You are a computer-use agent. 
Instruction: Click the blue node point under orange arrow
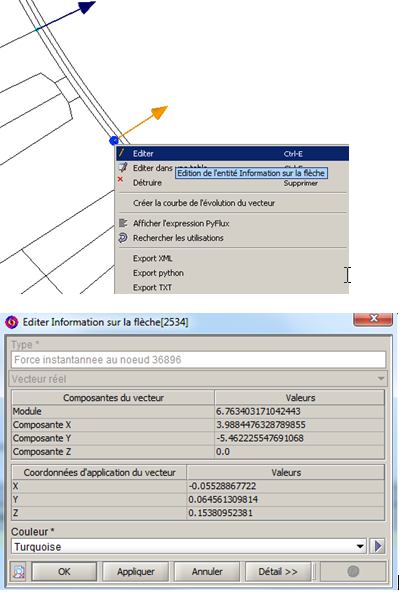pos(113,141)
